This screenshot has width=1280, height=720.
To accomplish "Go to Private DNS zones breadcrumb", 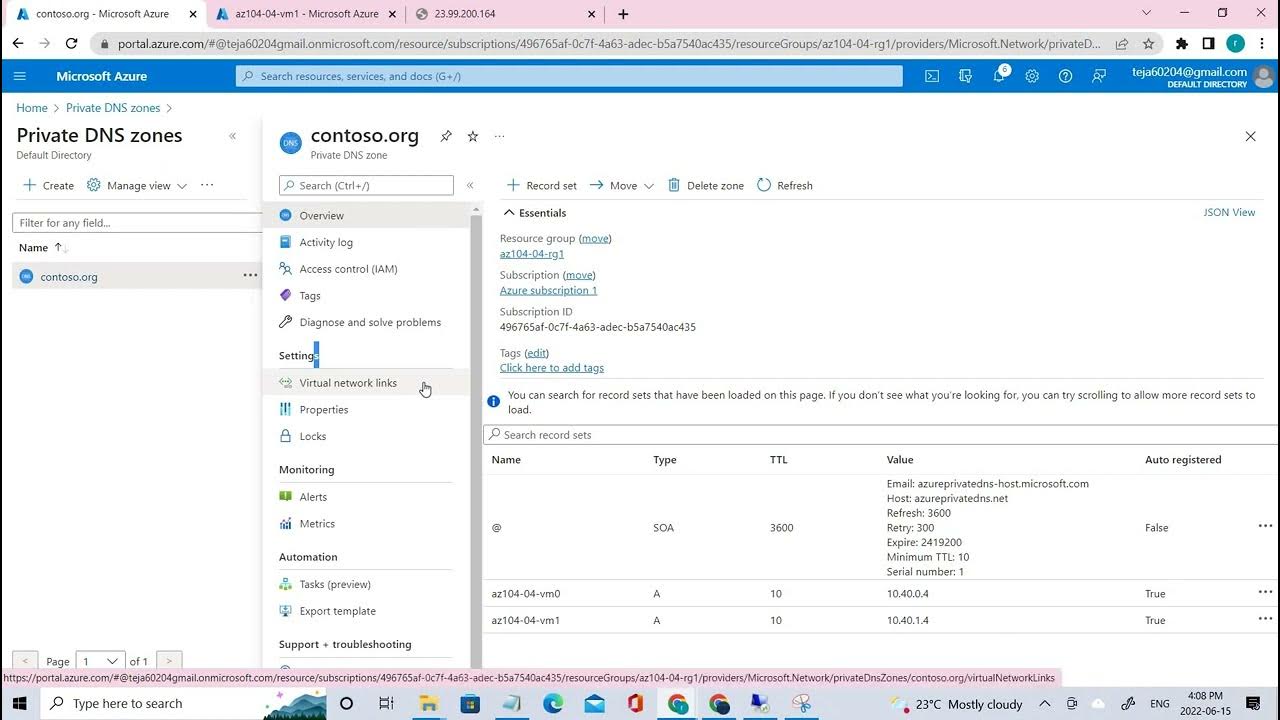I will tap(113, 108).
